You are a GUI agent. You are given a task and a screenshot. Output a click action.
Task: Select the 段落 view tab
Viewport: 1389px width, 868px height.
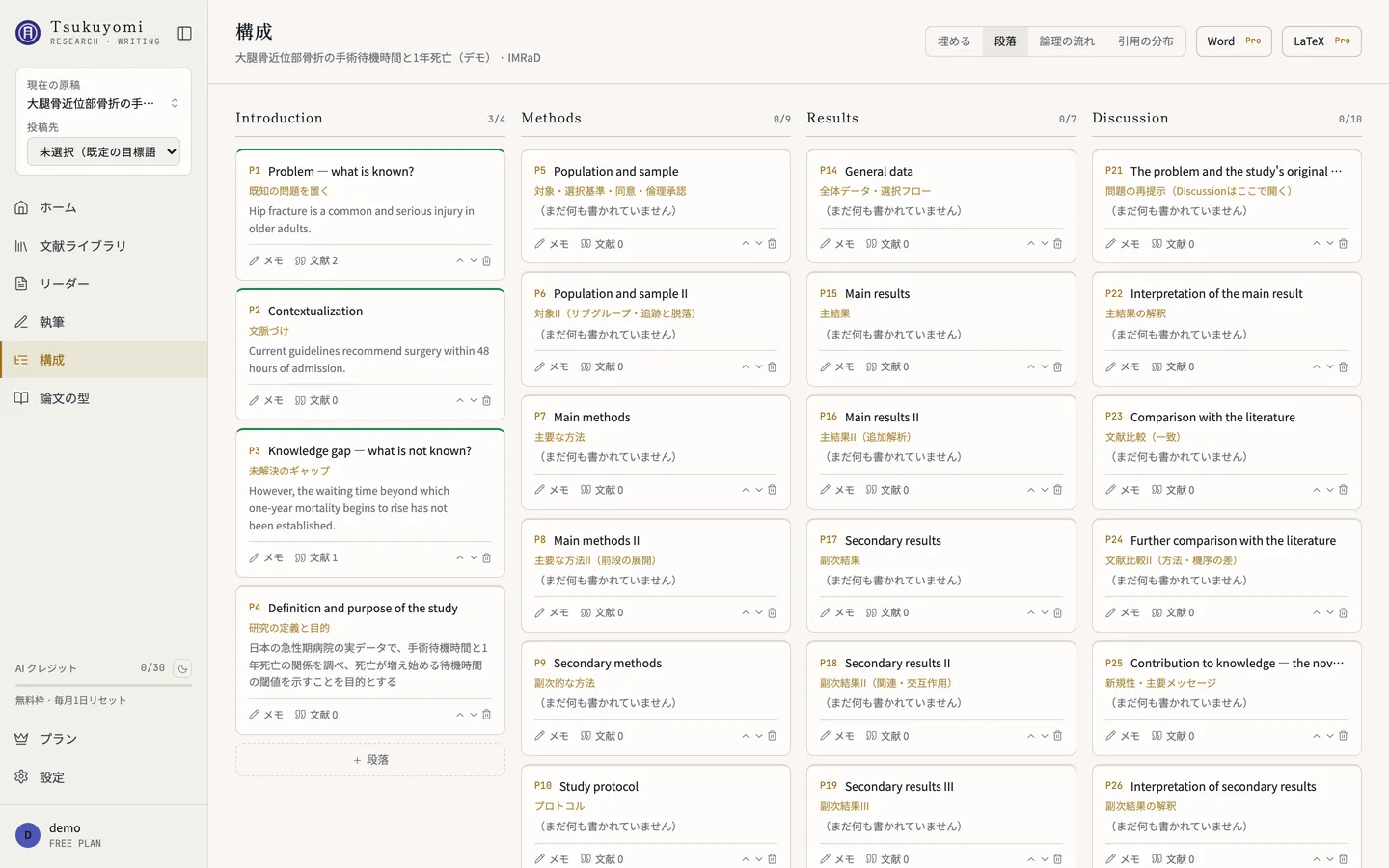click(x=1005, y=41)
